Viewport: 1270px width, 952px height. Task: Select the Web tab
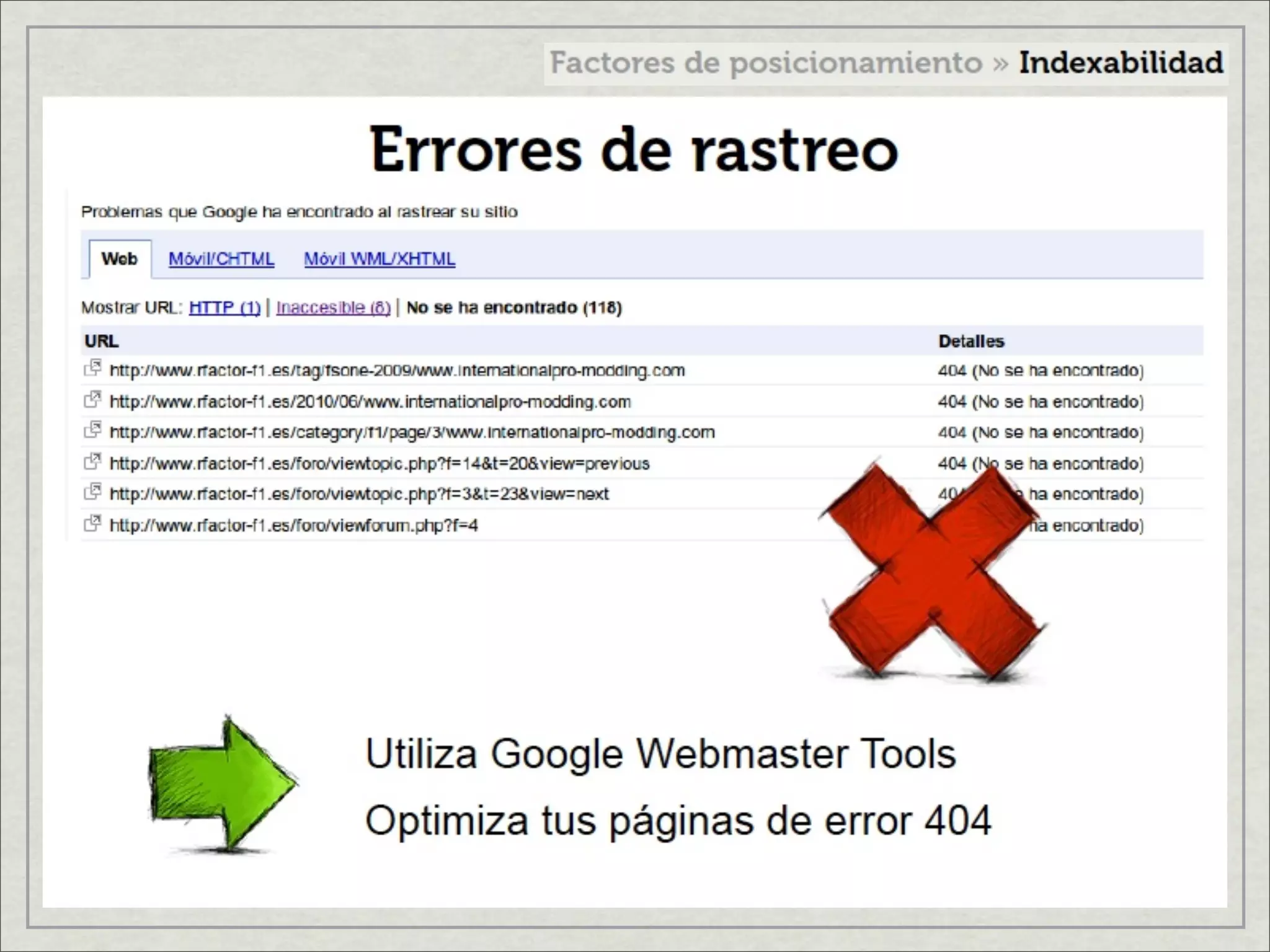click(119, 258)
